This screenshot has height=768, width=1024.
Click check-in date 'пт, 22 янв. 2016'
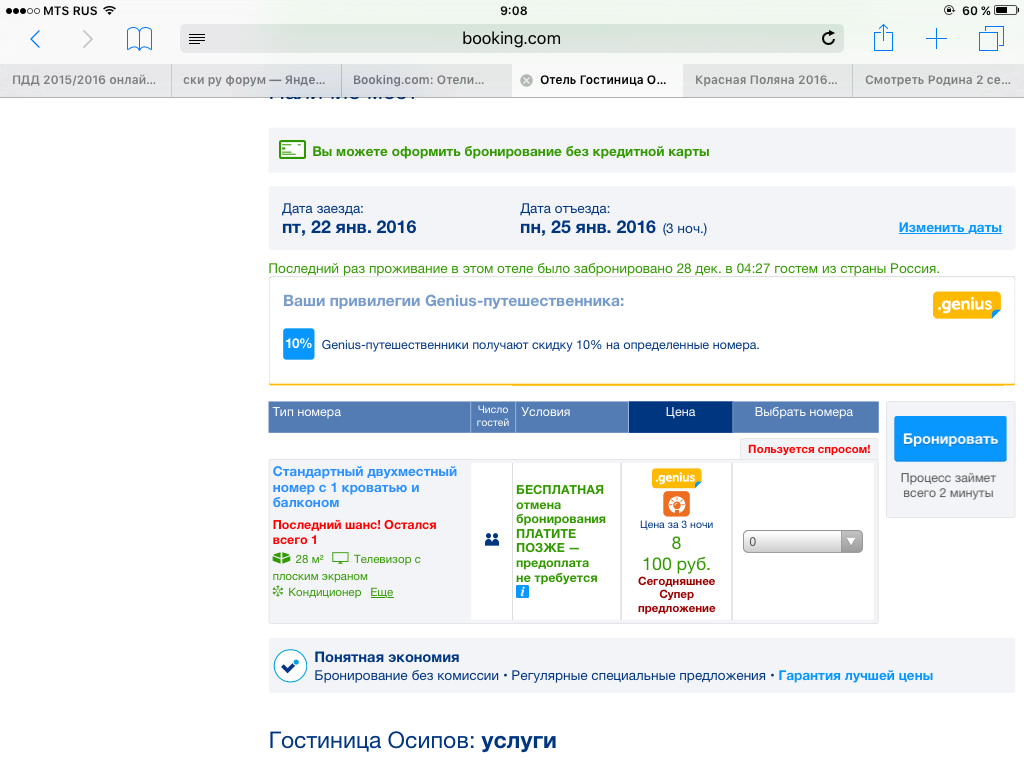pyautogui.click(x=349, y=227)
